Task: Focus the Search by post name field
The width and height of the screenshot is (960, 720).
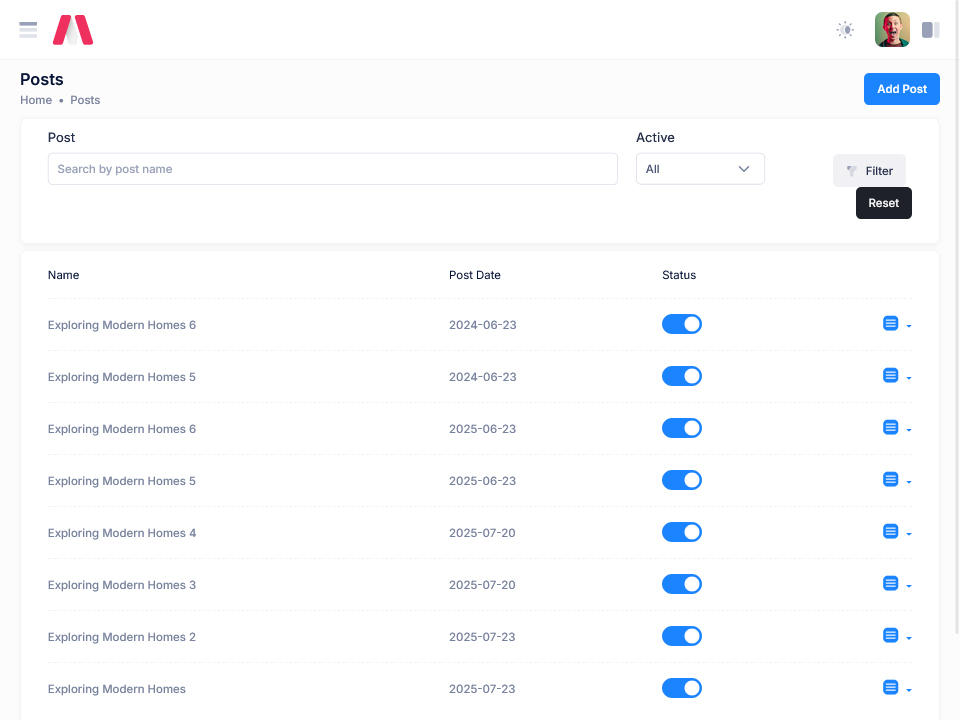Action: tap(332, 169)
